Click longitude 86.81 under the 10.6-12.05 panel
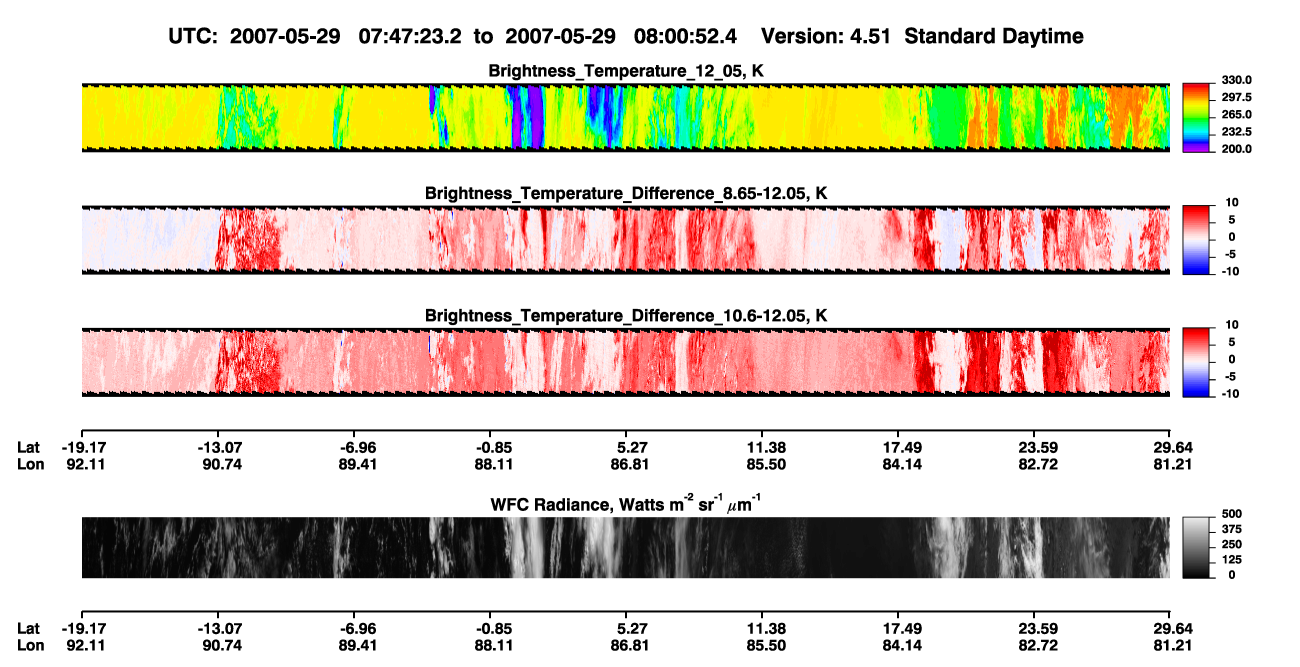This screenshot has height=667, width=1300. pyautogui.click(x=628, y=465)
